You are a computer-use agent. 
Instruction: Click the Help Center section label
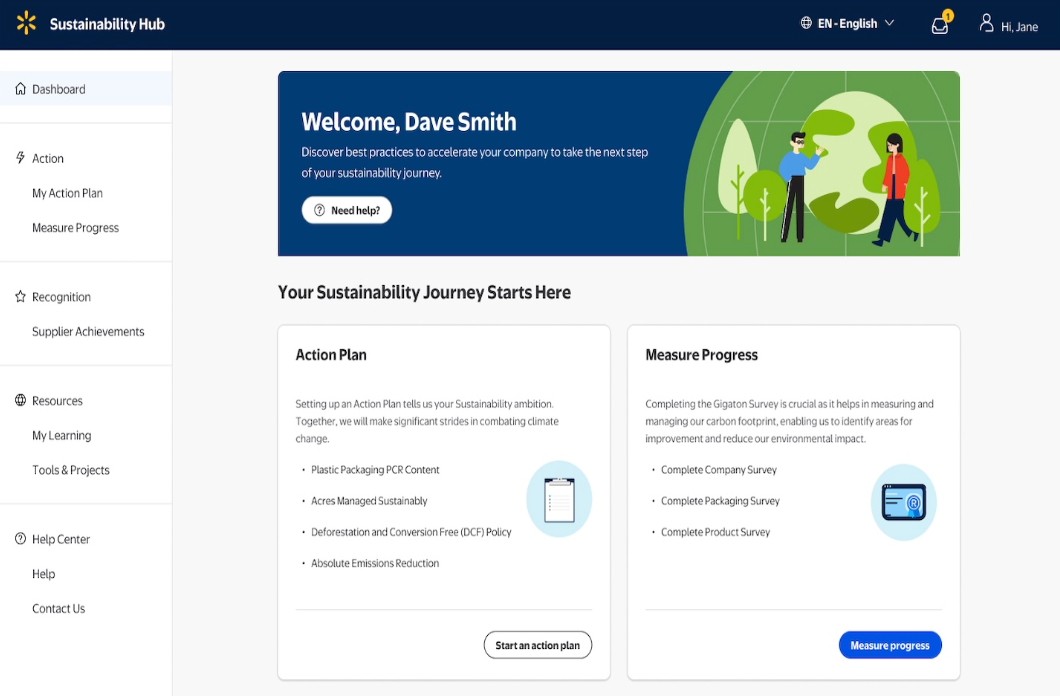(61, 539)
